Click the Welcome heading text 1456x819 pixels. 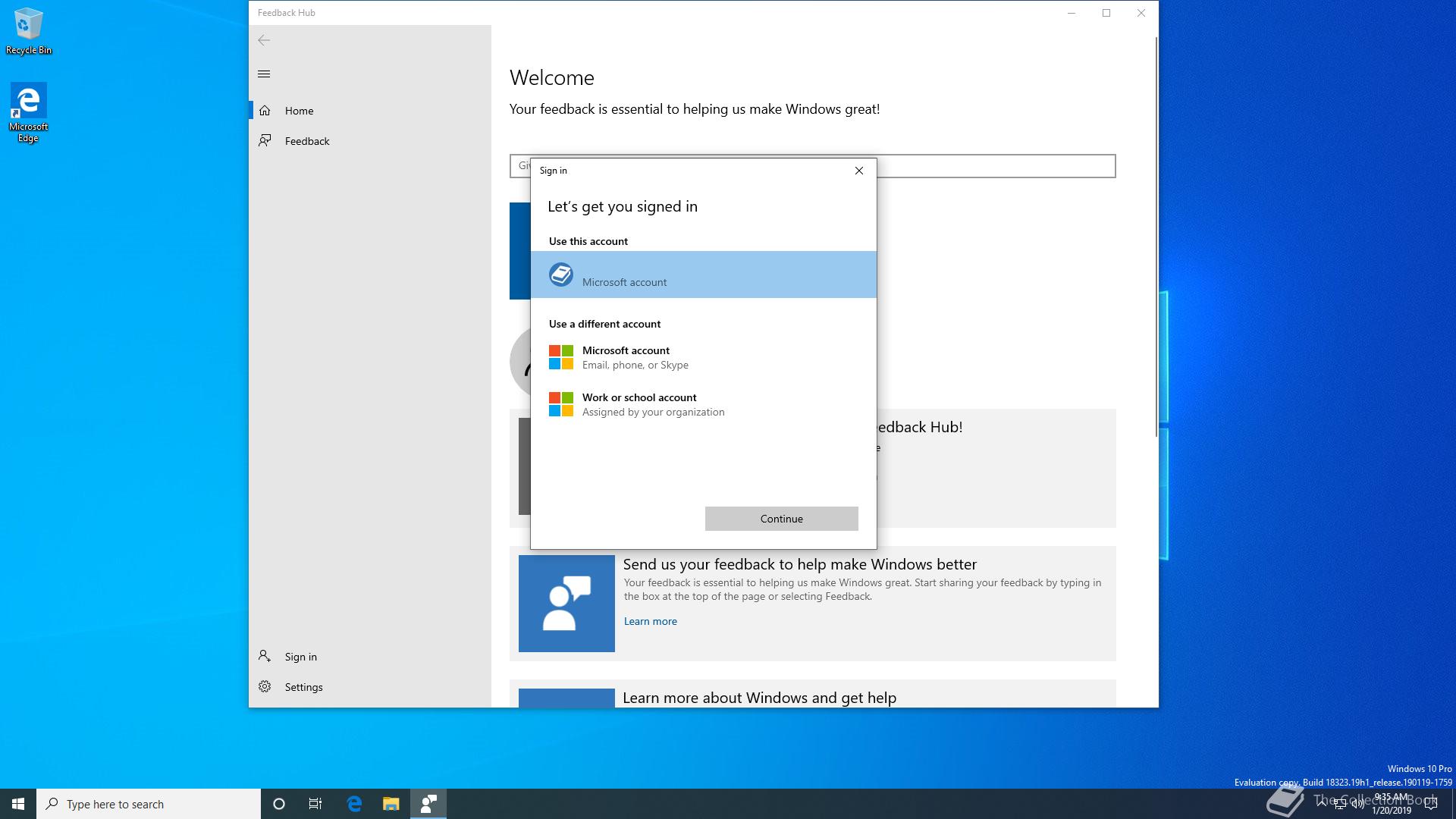coord(552,77)
